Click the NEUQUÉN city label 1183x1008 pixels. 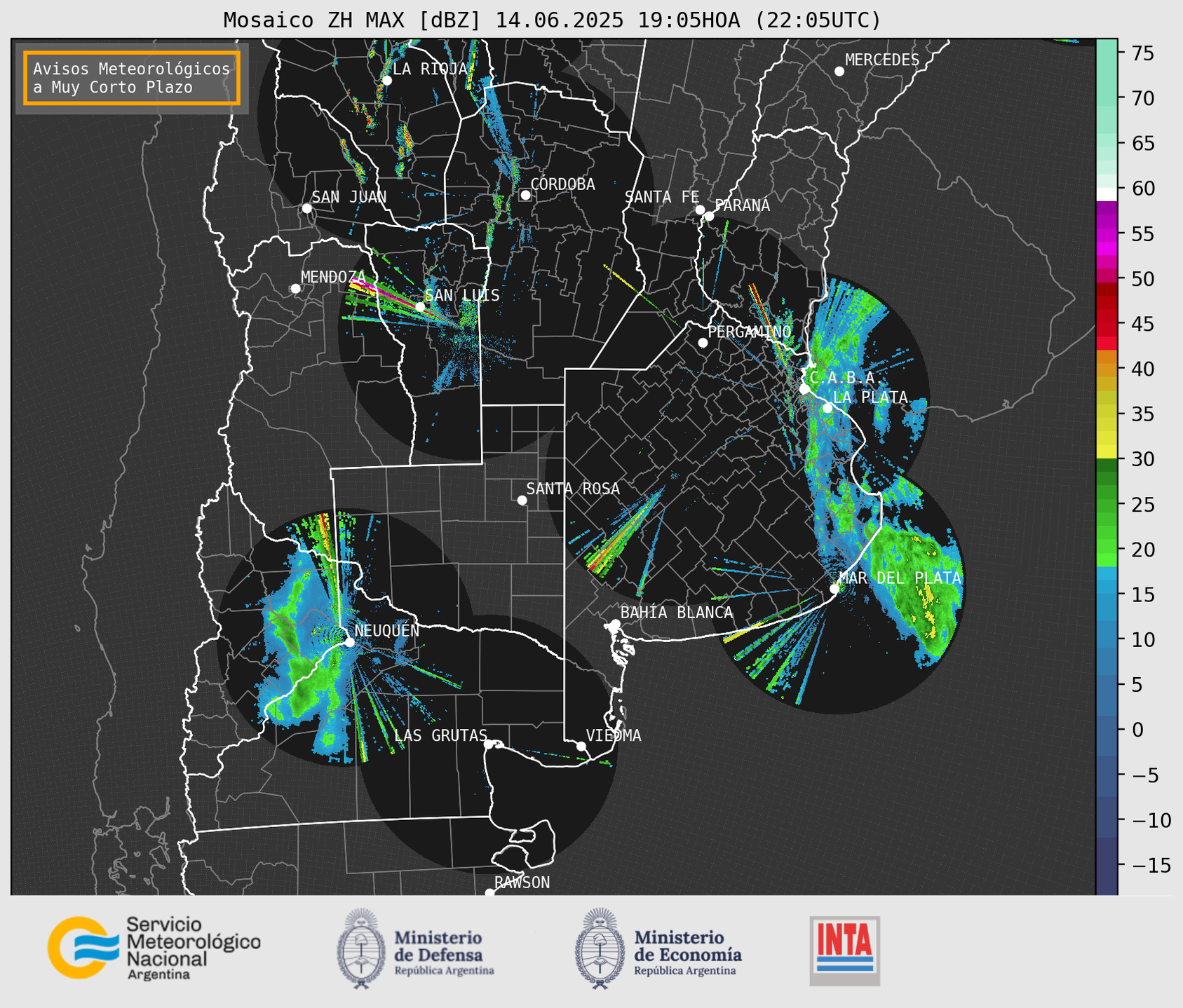pos(386,630)
